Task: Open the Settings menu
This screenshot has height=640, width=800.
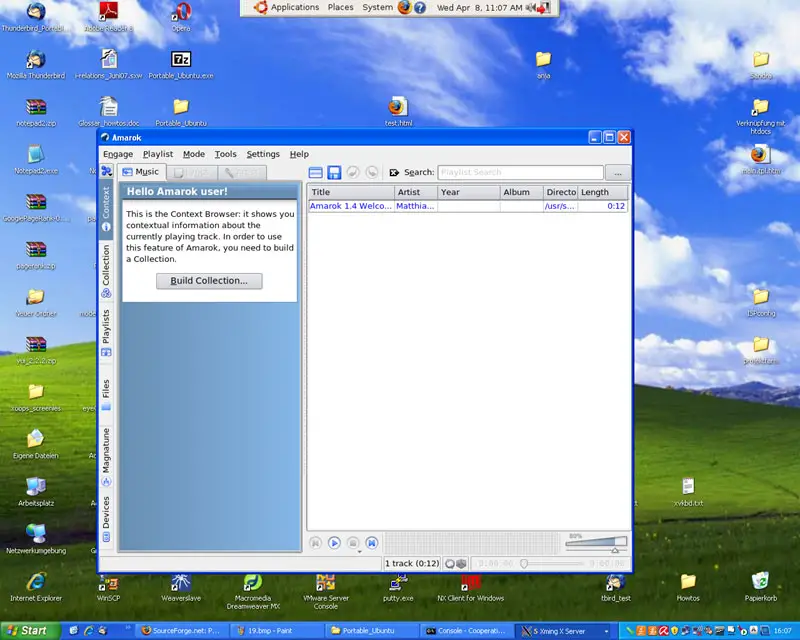Action: 263,154
